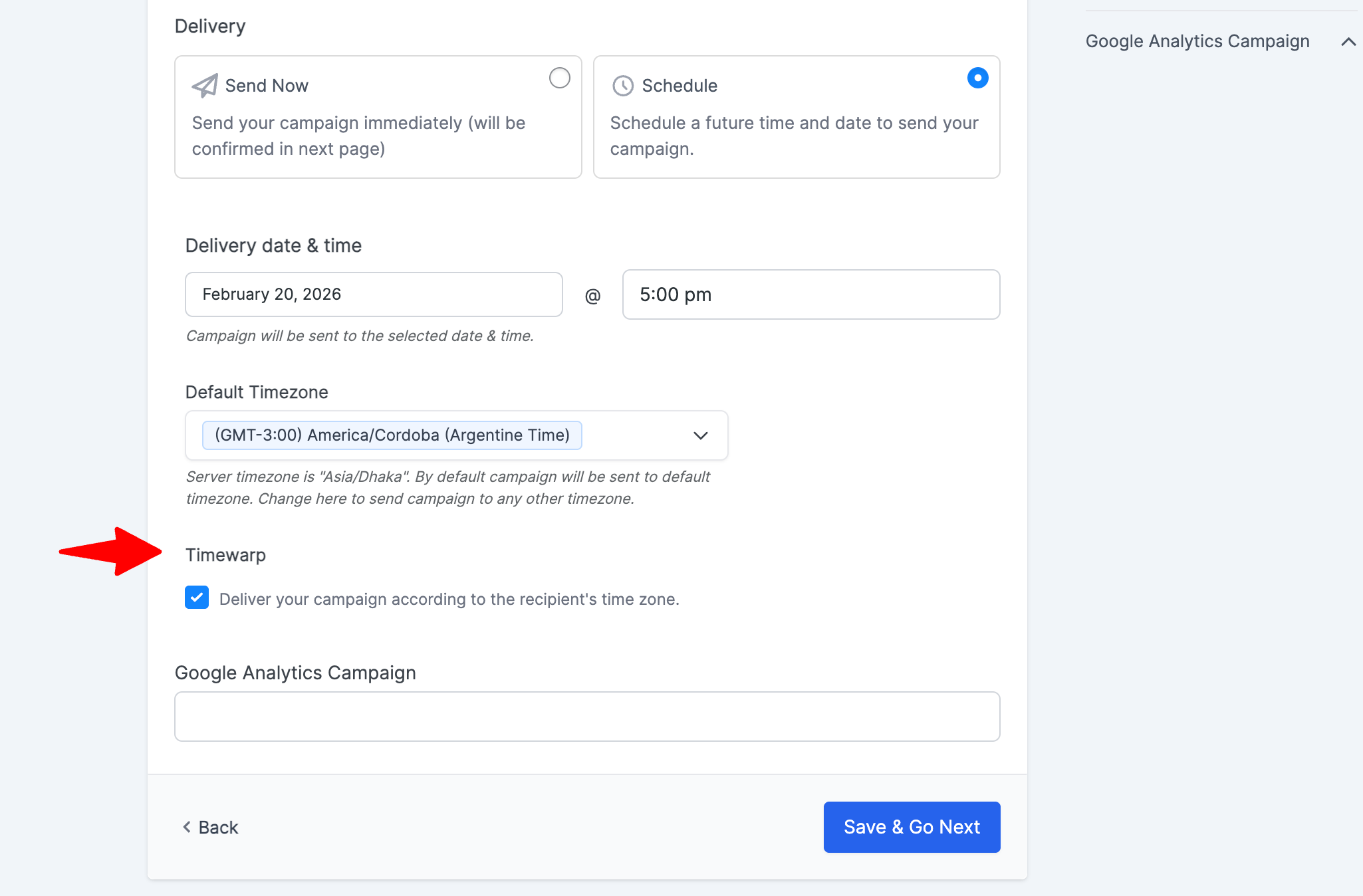Click the 5:00 pm delivery time field
The height and width of the screenshot is (896, 1363).
810,294
